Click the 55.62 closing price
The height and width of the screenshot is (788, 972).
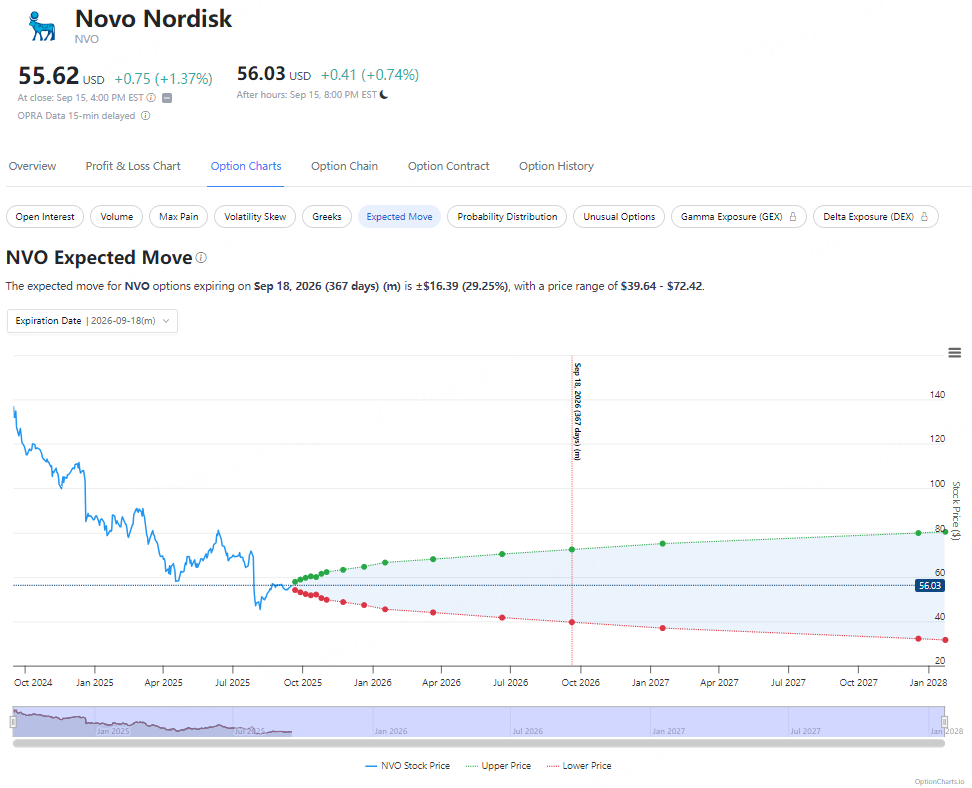[x=48, y=76]
